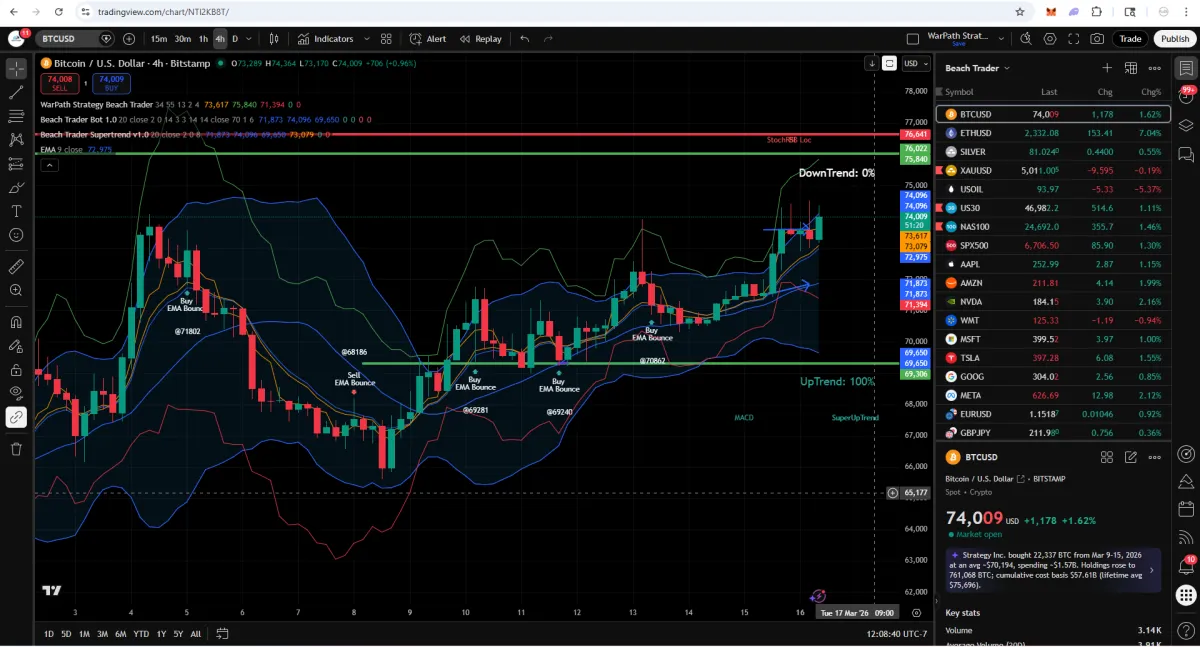1200x647 pixels.
Task: Select the ruler measure tool
Action: click(x=16, y=267)
